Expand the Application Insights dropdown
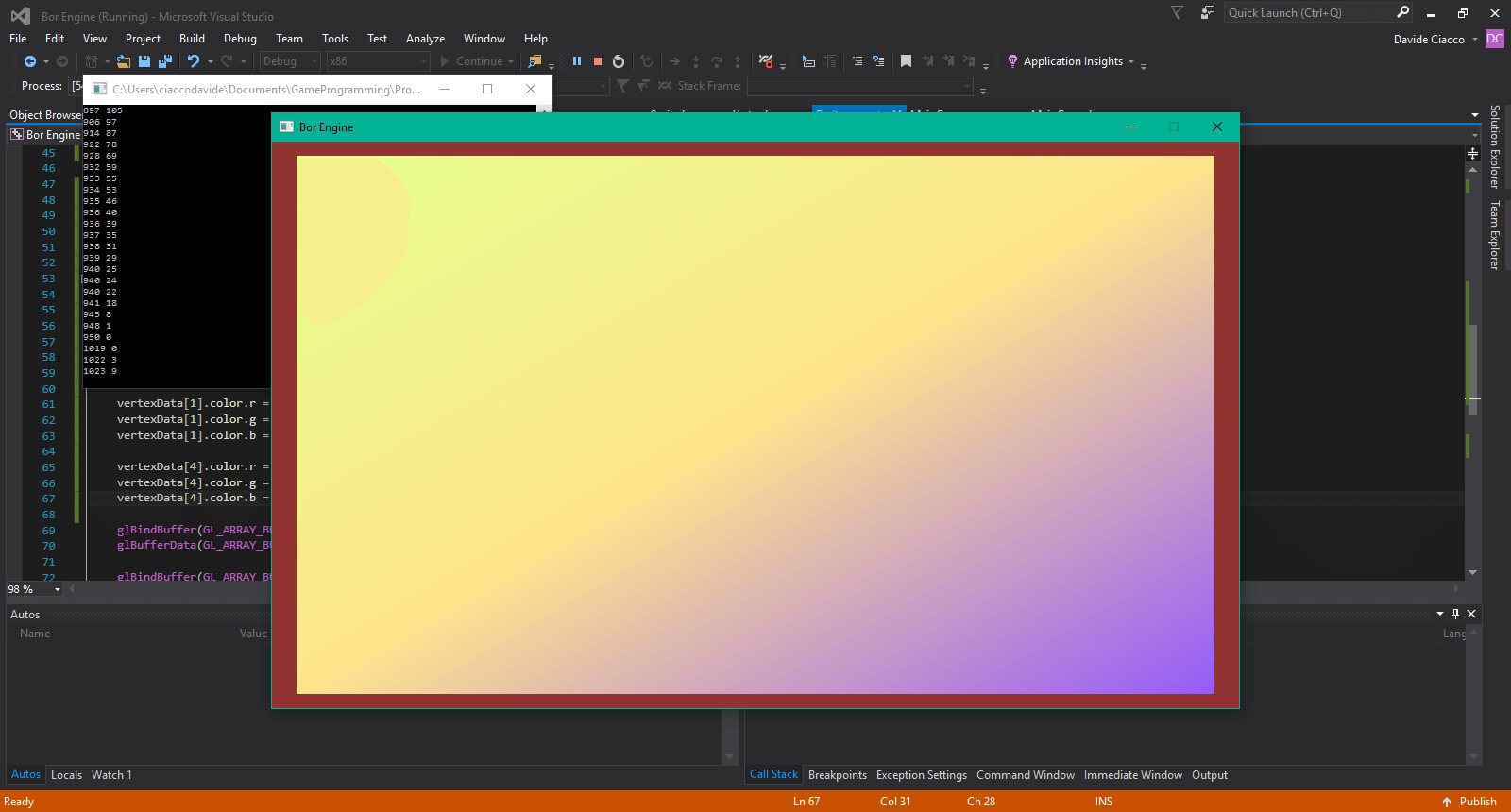This screenshot has width=1511, height=812. 1130,62
